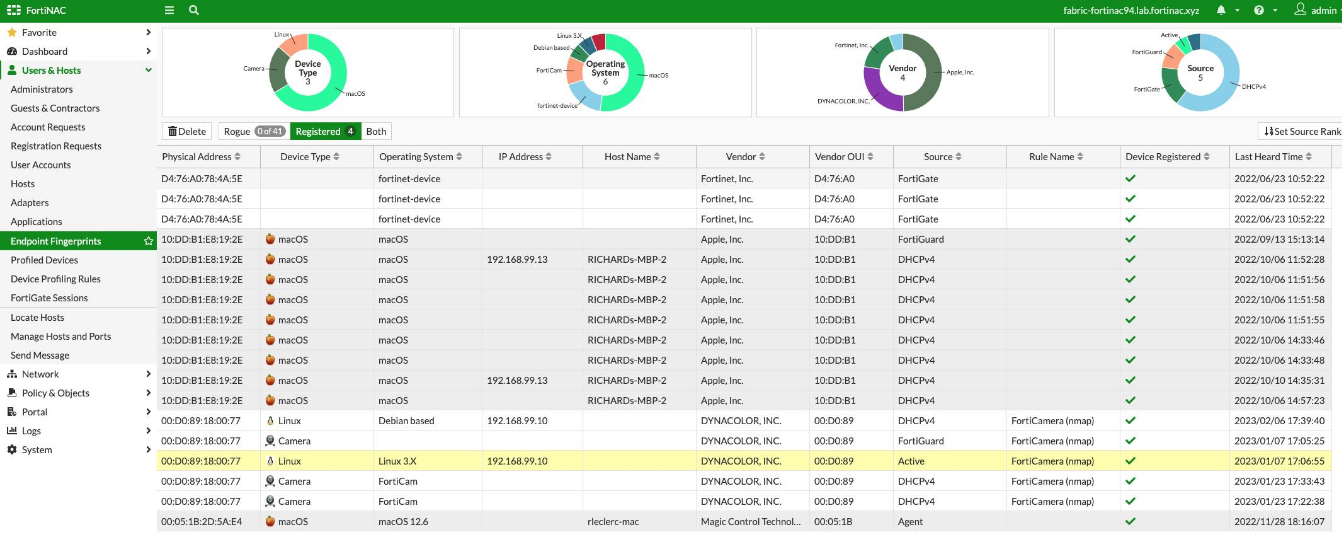Click the Delete button
Screen dimensions: 1342x535
click(187, 131)
